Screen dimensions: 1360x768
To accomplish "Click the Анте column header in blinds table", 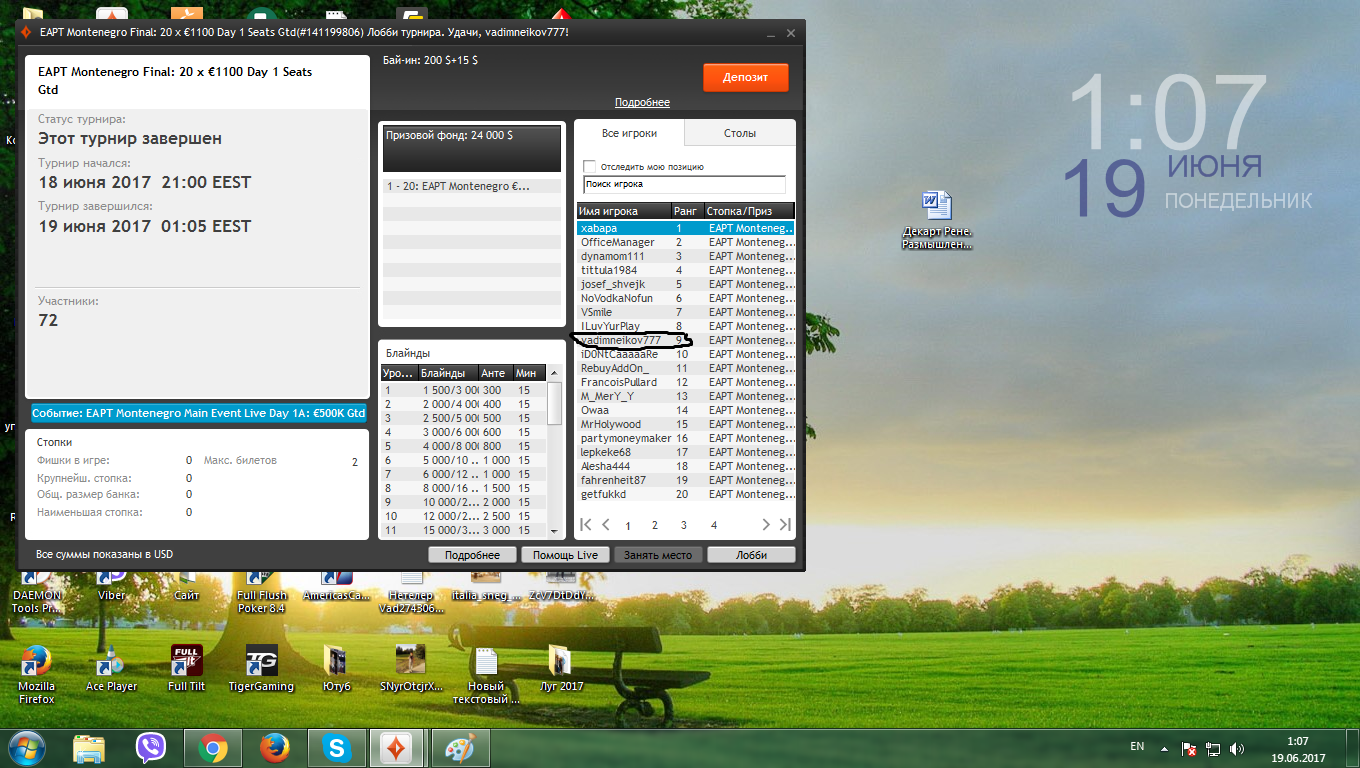I will coord(495,373).
